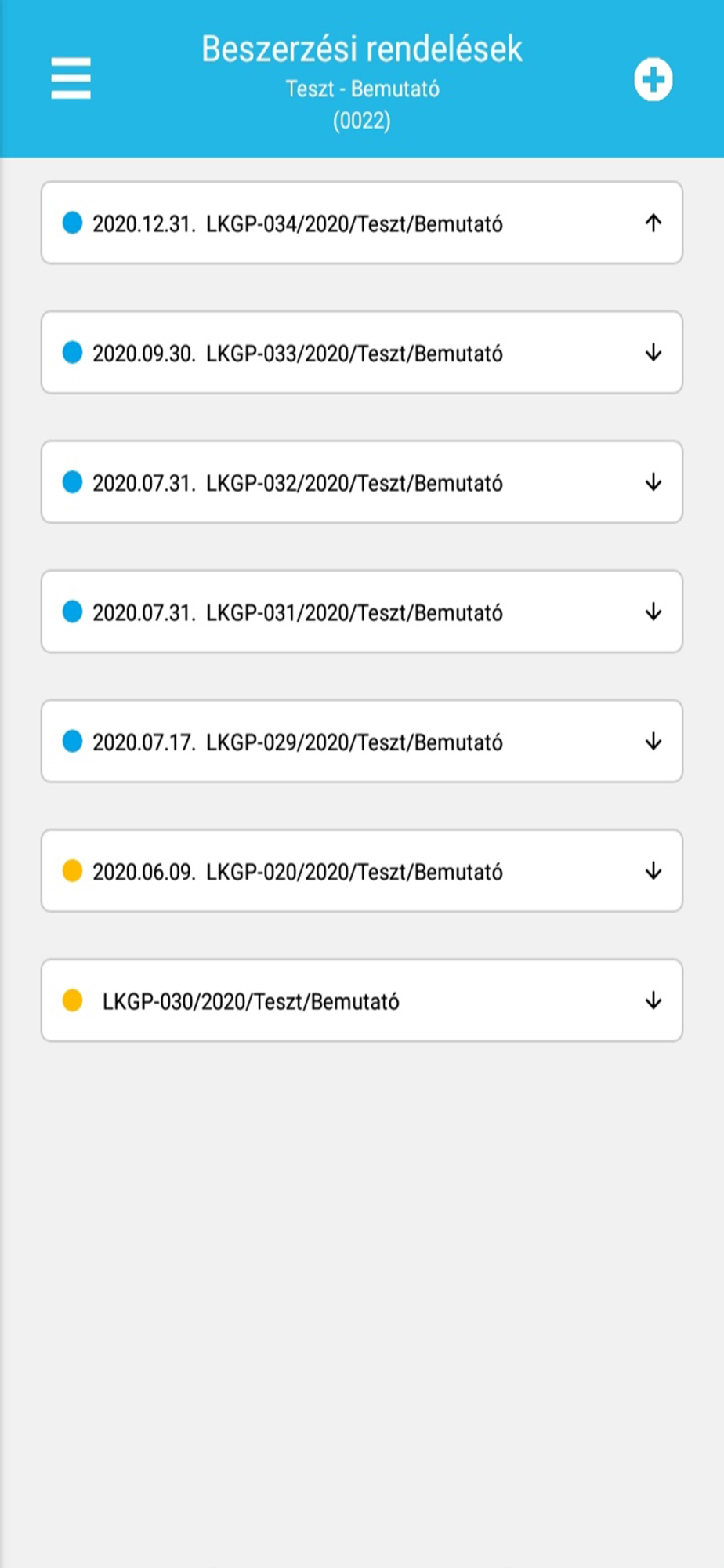Viewport: 724px width, 1568px height.
Task: Expand the LKGP-031 order down arrow
Action: (x=653, y=612)
